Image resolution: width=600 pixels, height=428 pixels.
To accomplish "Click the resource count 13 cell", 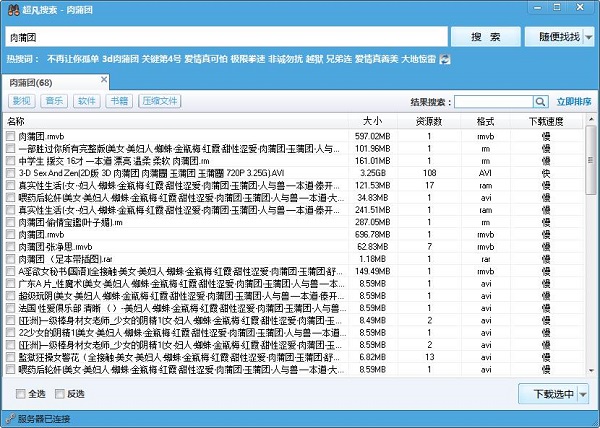I will tap(429, 357).
